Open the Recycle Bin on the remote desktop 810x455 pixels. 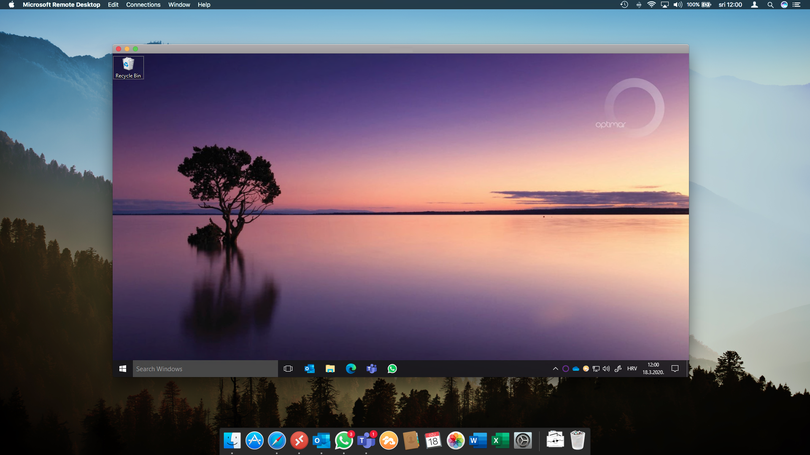pos(128,68)
